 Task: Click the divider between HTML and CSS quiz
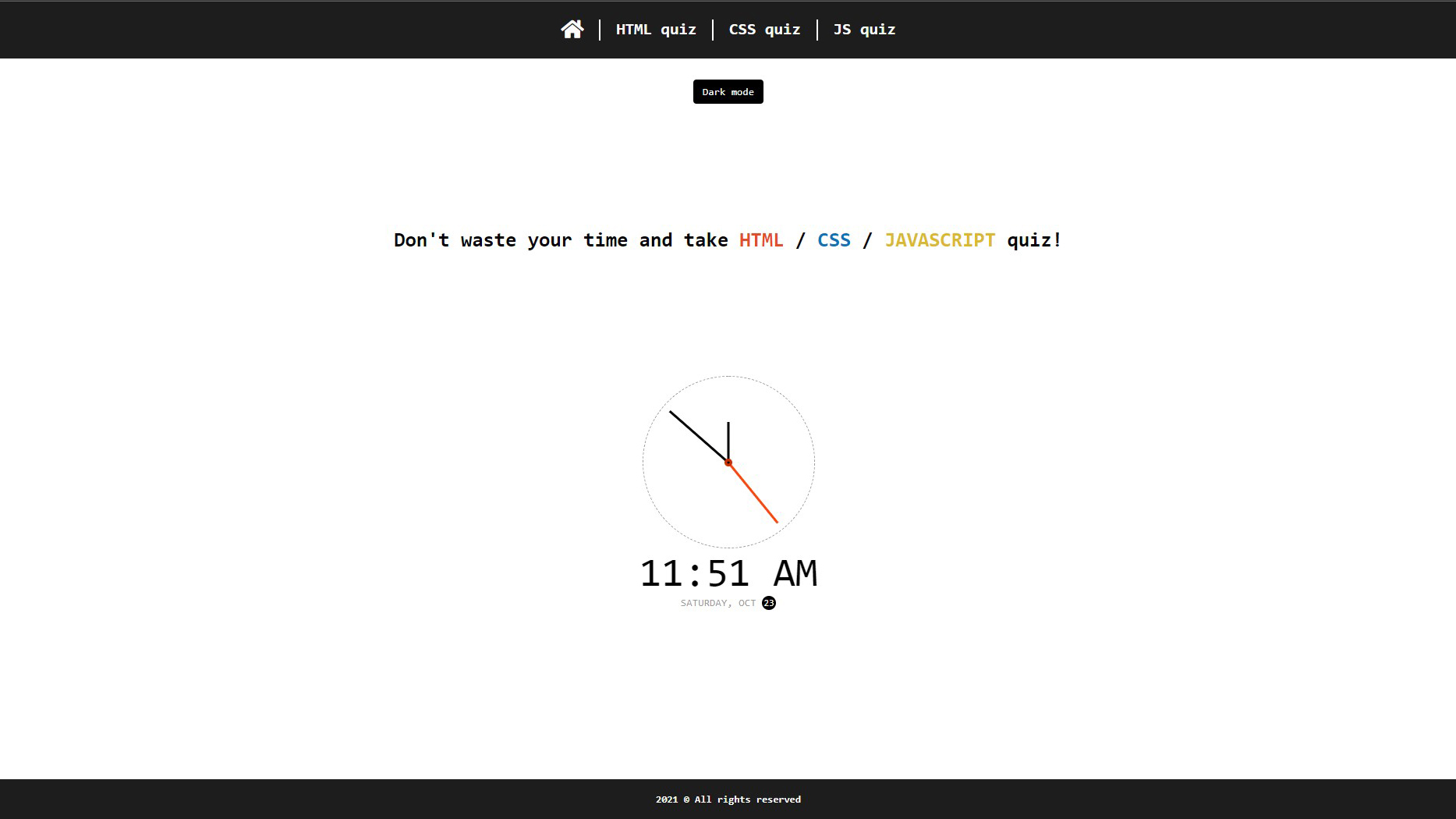pos(713,30)
